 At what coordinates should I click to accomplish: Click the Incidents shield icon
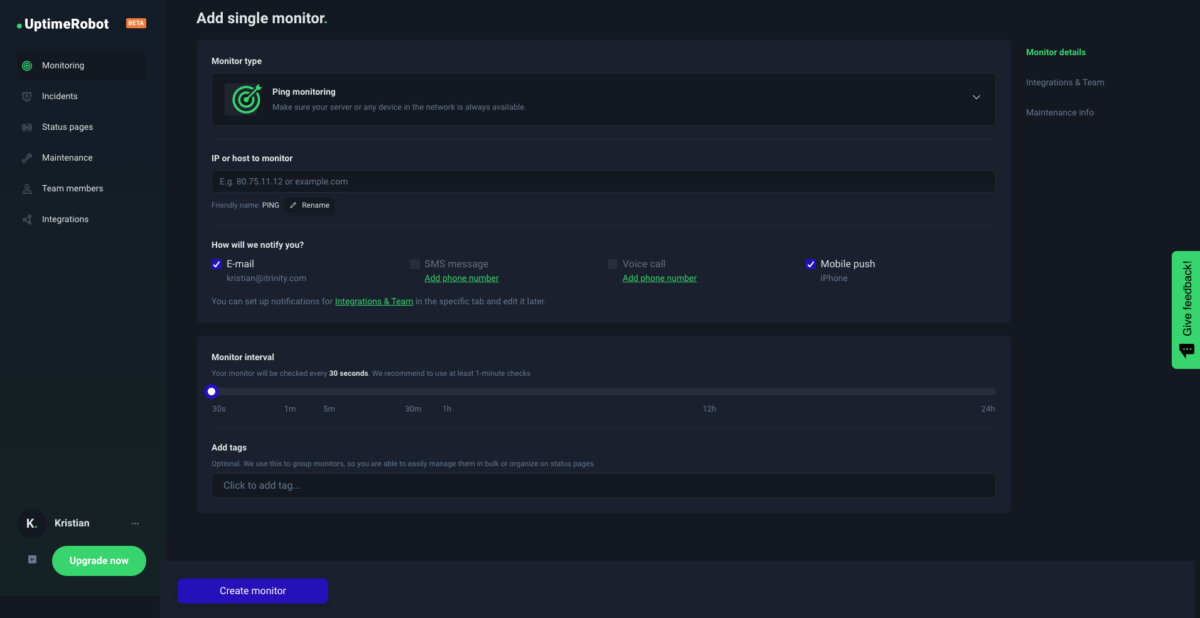tap(27, 96)
